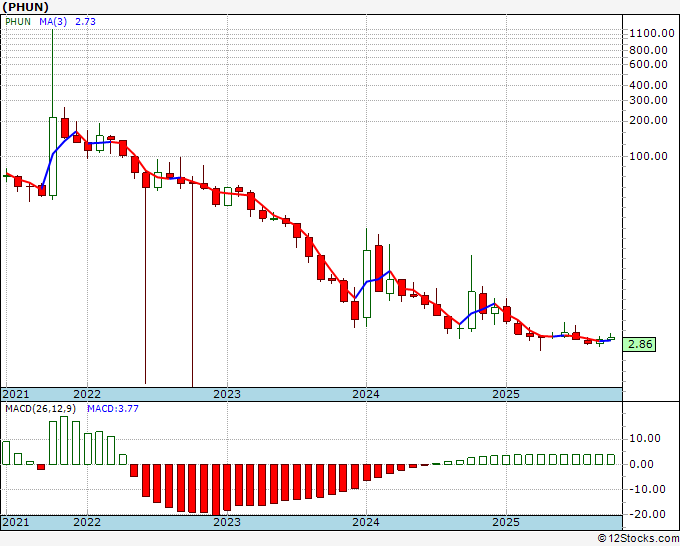
Task: Click the deepest red MACD bar before 2023
Action: (216, 489)
